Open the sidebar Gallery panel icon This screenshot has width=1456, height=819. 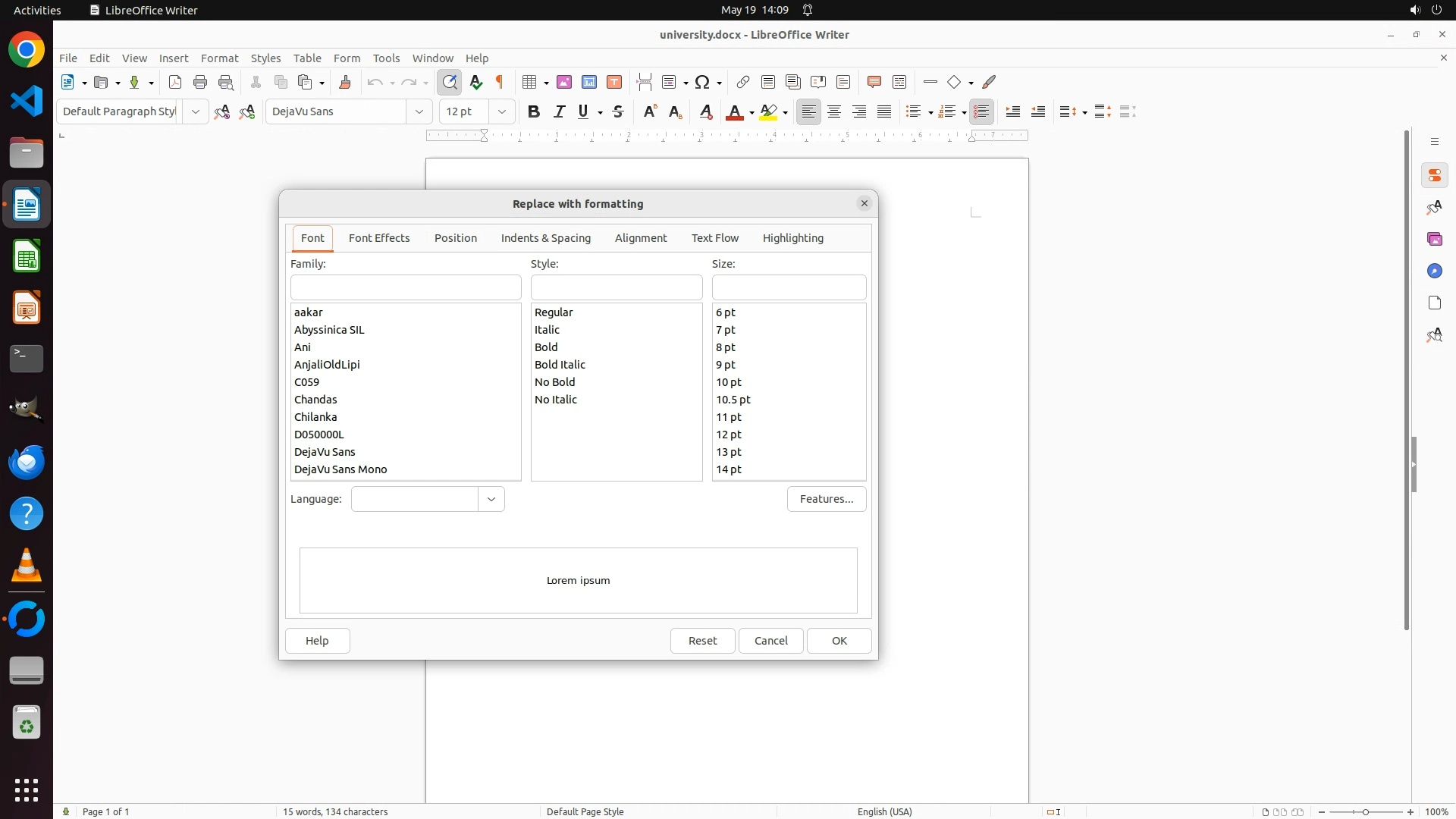tap(1434, 240)
